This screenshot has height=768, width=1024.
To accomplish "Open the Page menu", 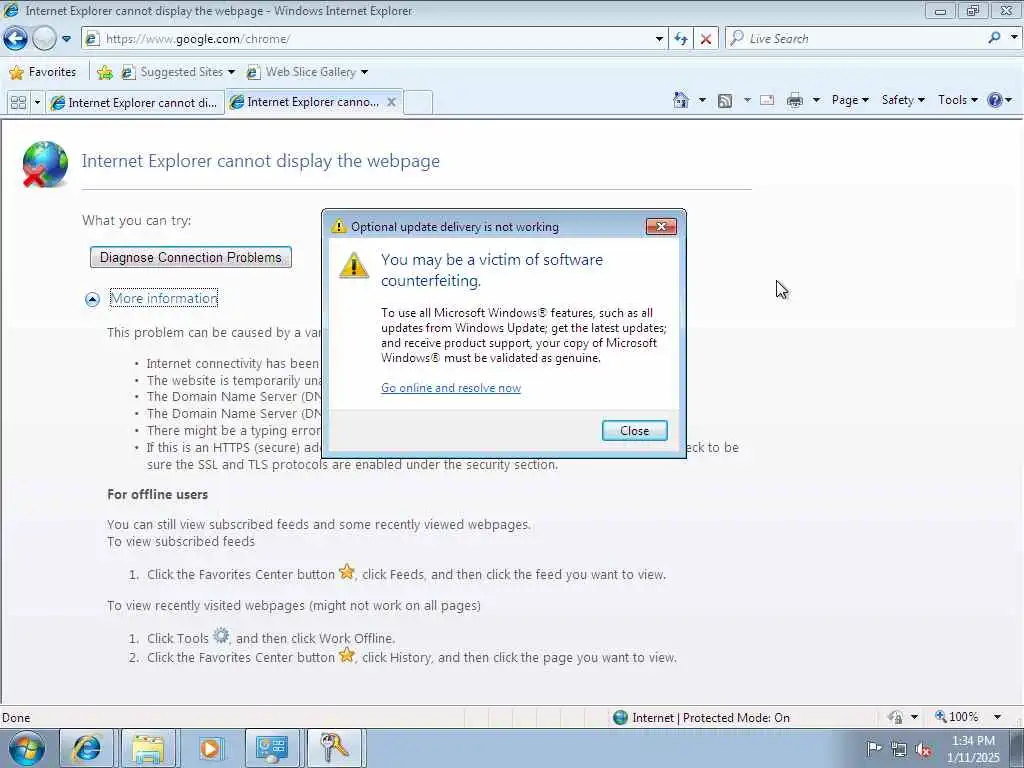I will pos(850,100).
